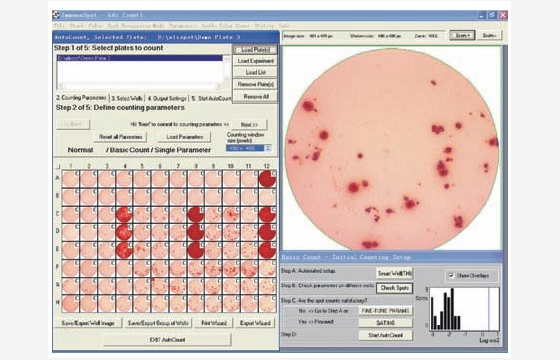This screenshot has height=360, width=560.
Task: Zoom in with the Zoom+ button
Action: (x=462, y=35)
